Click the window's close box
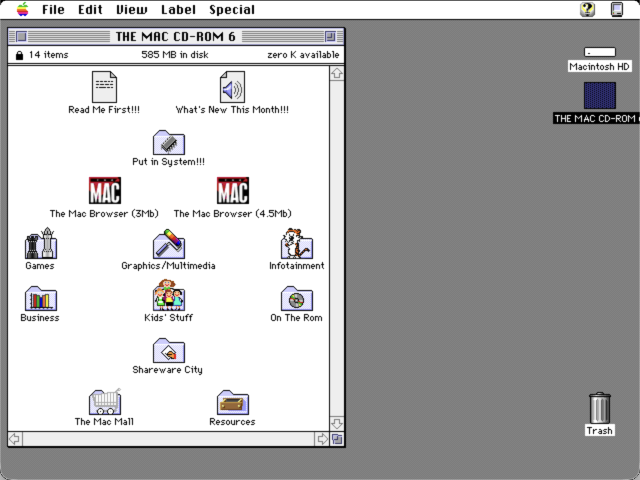 21,37
